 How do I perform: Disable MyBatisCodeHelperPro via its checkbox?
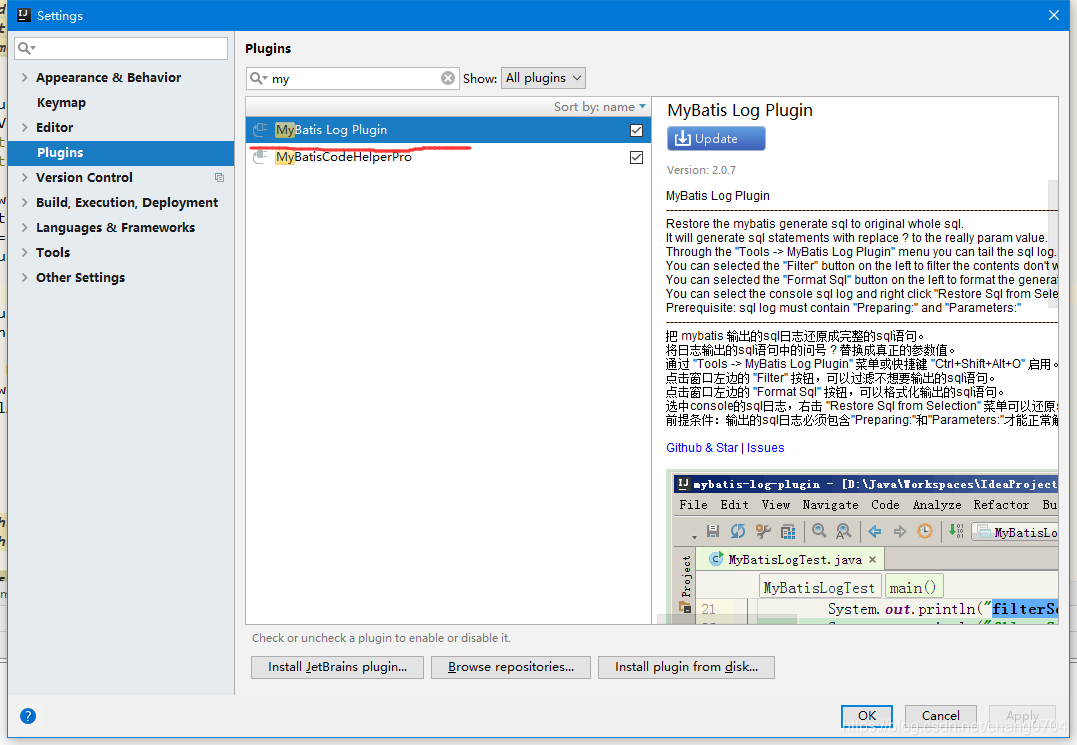637,157
